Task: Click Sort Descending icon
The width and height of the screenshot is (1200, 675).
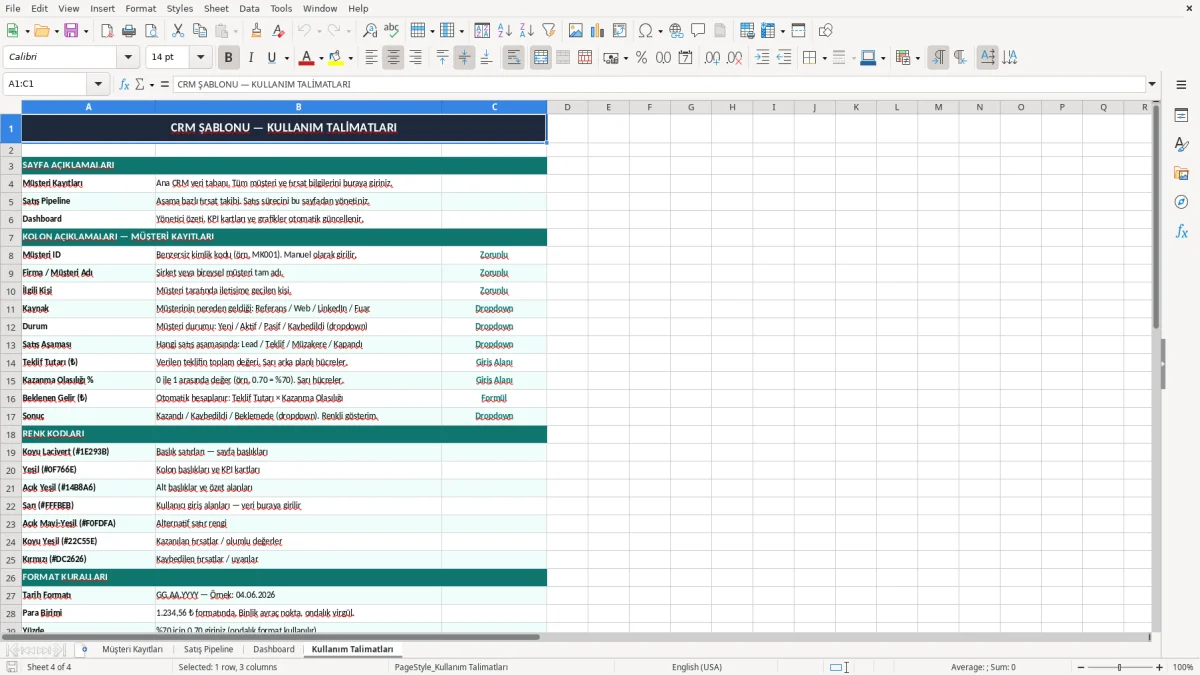Action: coord(526,31)
